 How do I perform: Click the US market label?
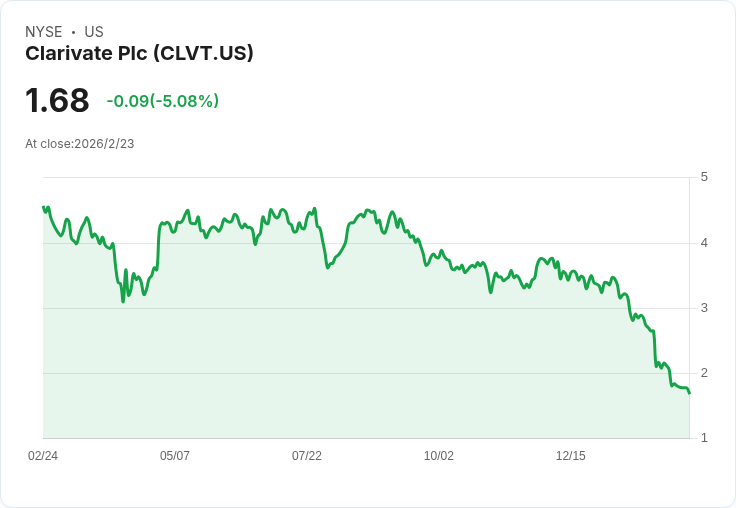click(x=94, y=32)
